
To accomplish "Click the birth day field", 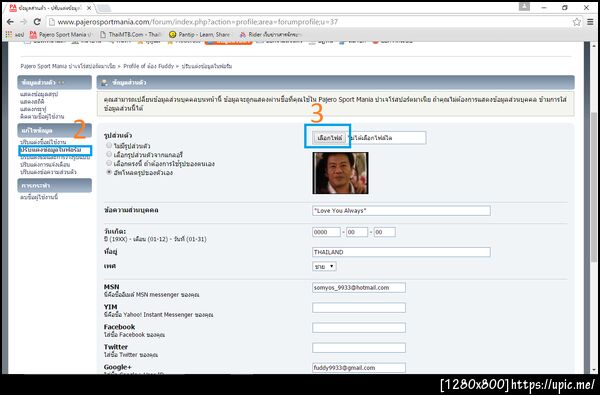I will click(385, 232).
